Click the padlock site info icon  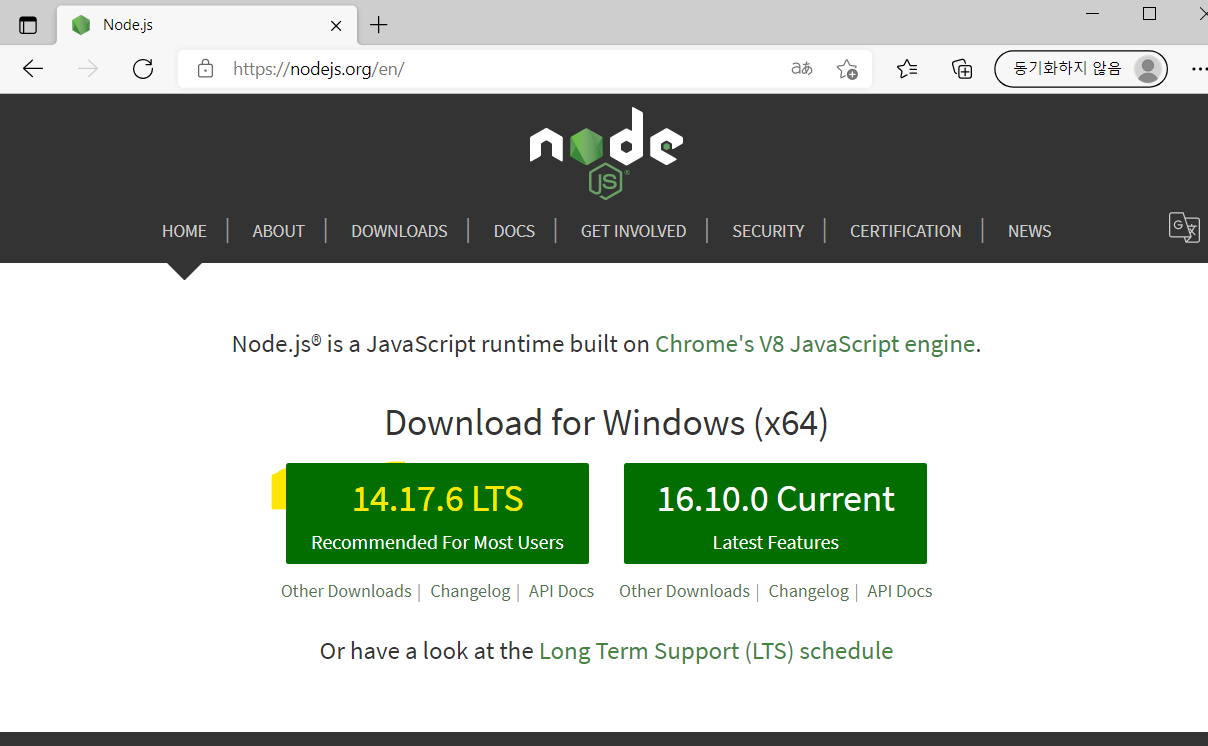[x=205, y=69]
